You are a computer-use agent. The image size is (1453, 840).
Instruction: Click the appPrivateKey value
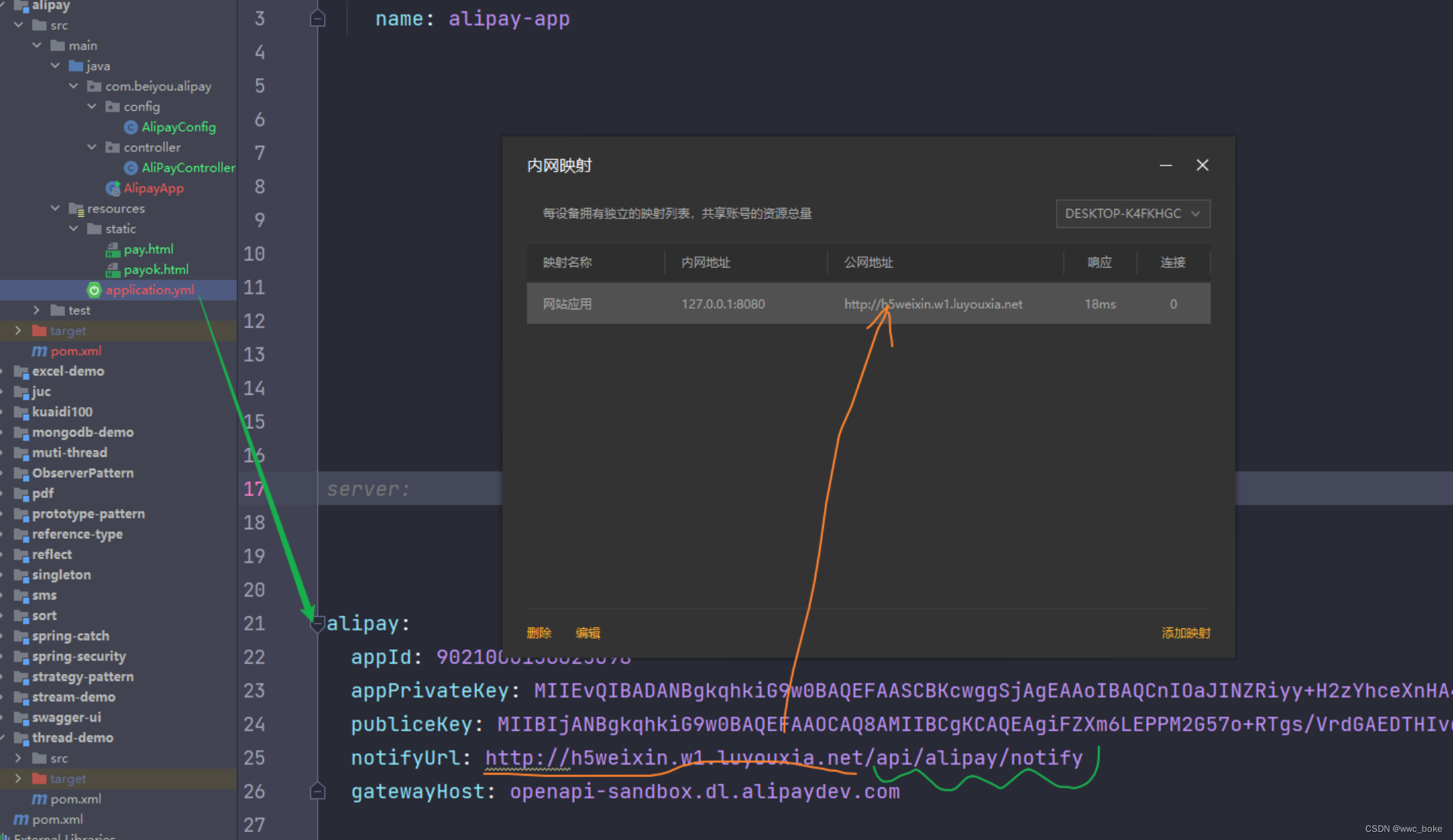[x=992, y=690]
